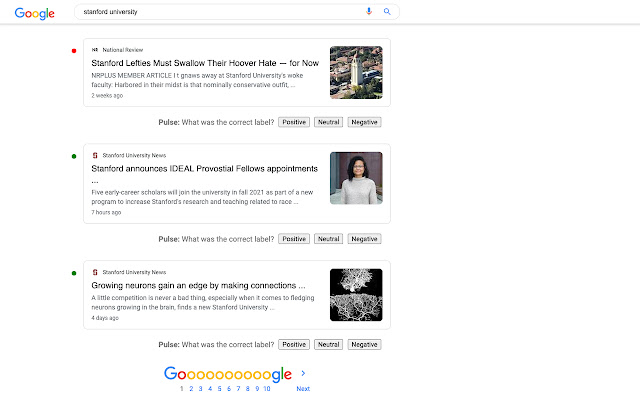Open the Hoover Tower aerial thumbnail
Screen dimensions: 640x400
(x=356, y=72)
